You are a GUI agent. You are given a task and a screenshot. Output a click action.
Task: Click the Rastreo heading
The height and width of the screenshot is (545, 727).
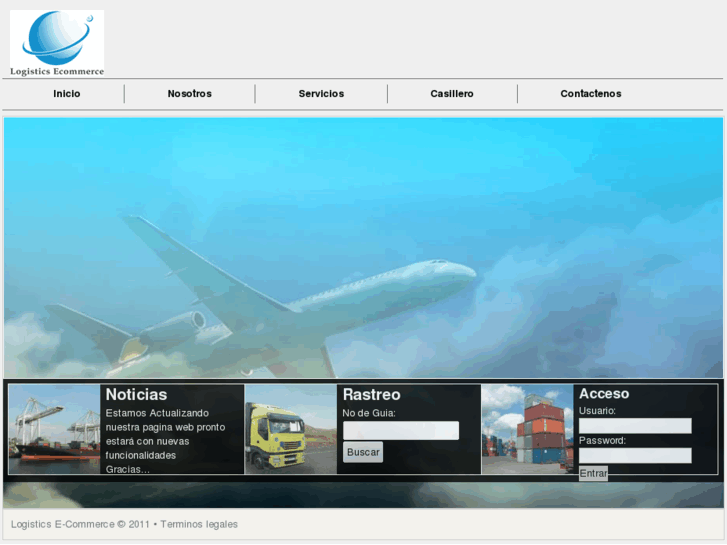coord(371,394)
